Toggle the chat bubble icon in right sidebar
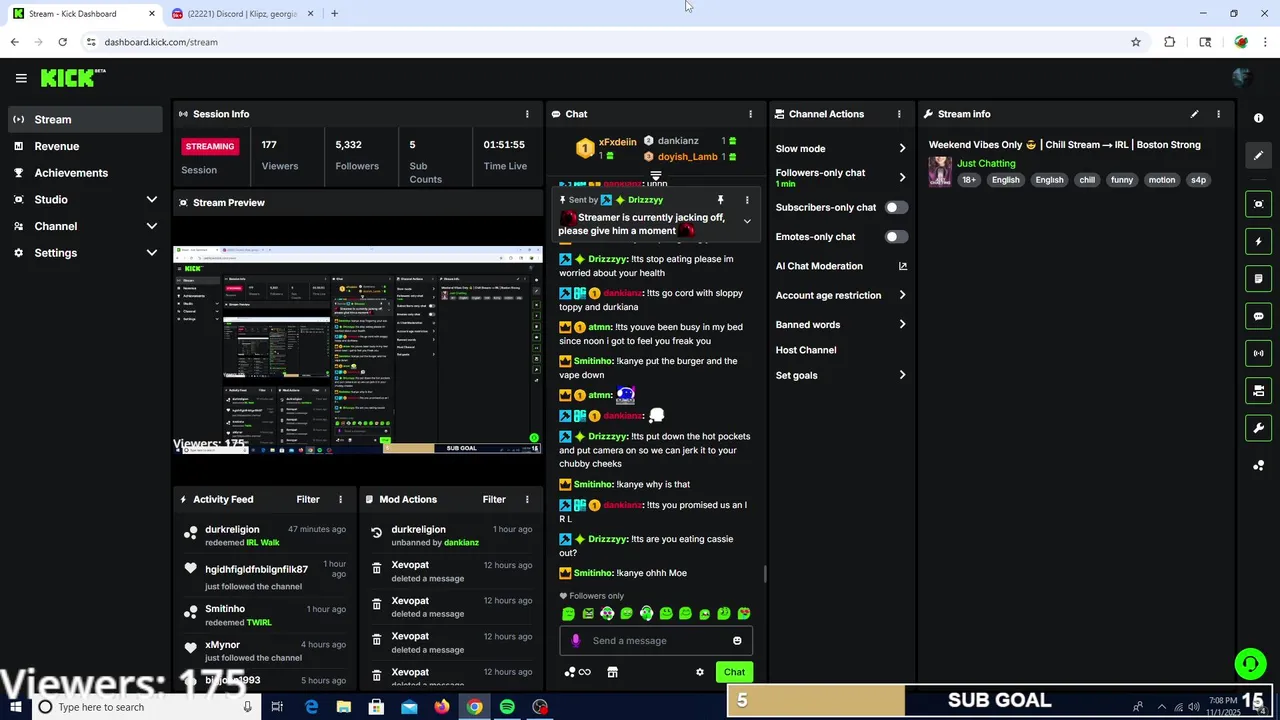The width and height of the screenshot is (1280, 720). click(1258, 316)
